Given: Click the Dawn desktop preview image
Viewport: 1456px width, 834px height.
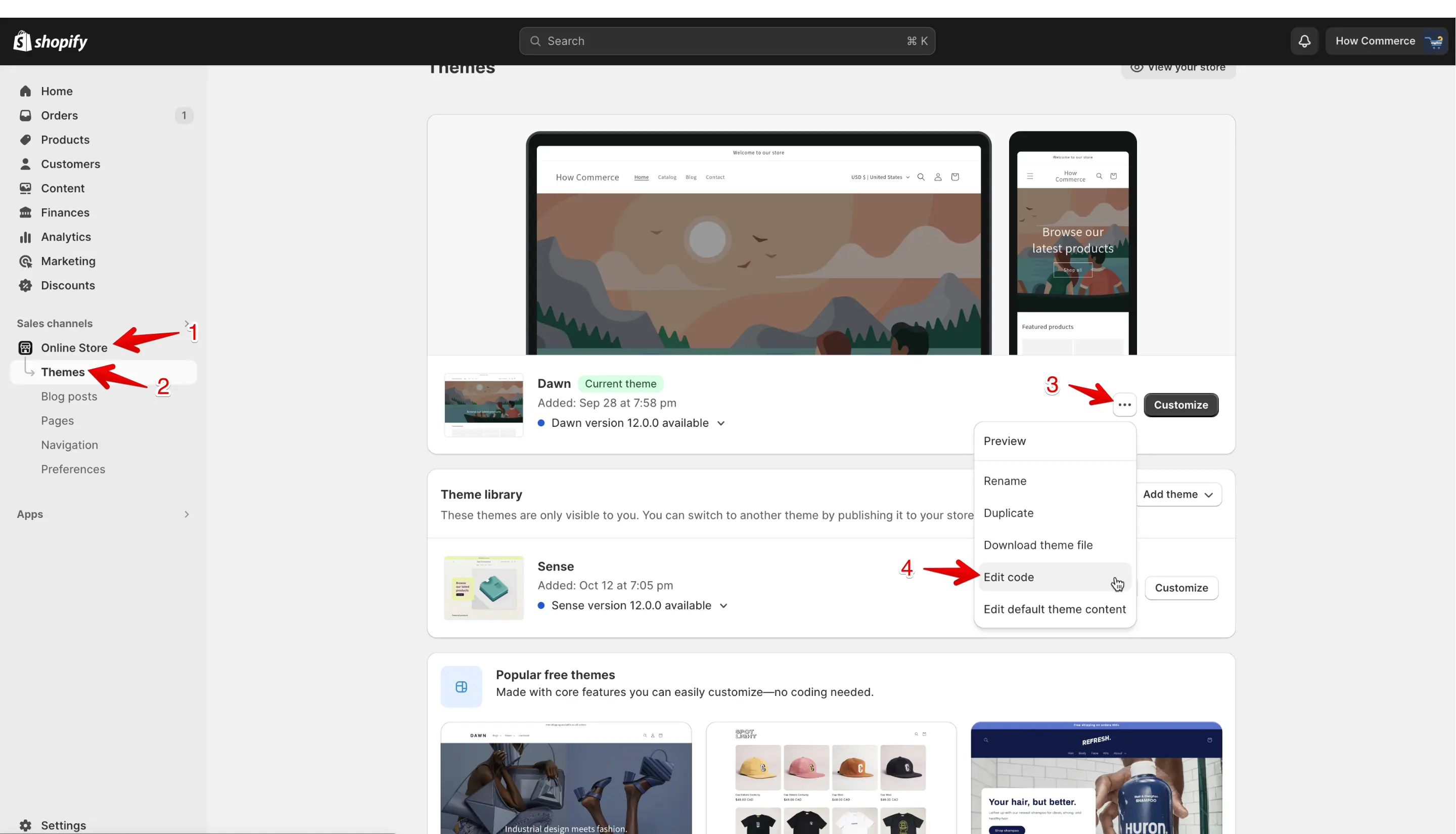Looking at the screenshot, I should (x=759, y=243).
